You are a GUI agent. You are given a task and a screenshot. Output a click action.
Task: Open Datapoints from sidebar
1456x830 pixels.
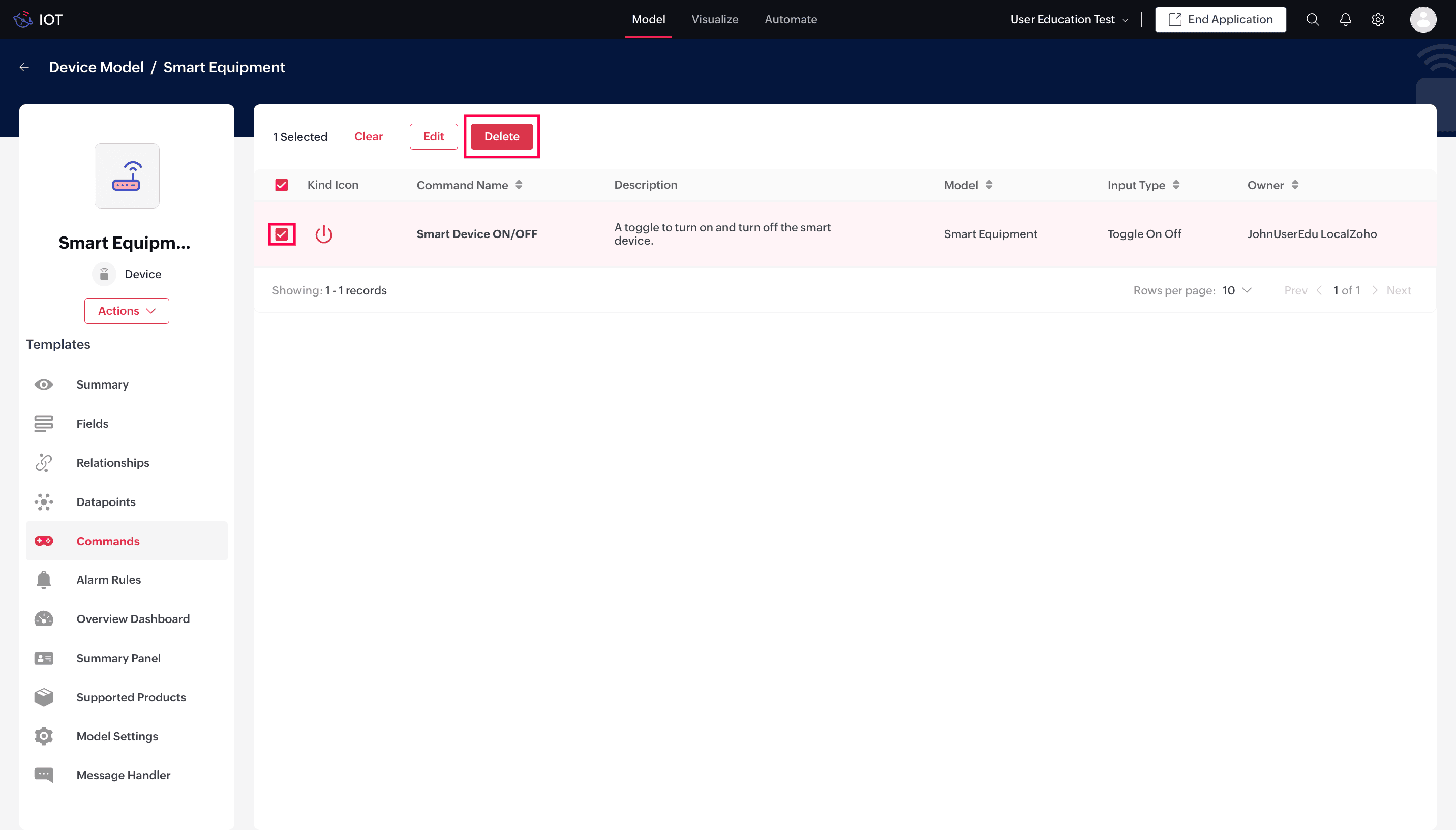(105, 501)
